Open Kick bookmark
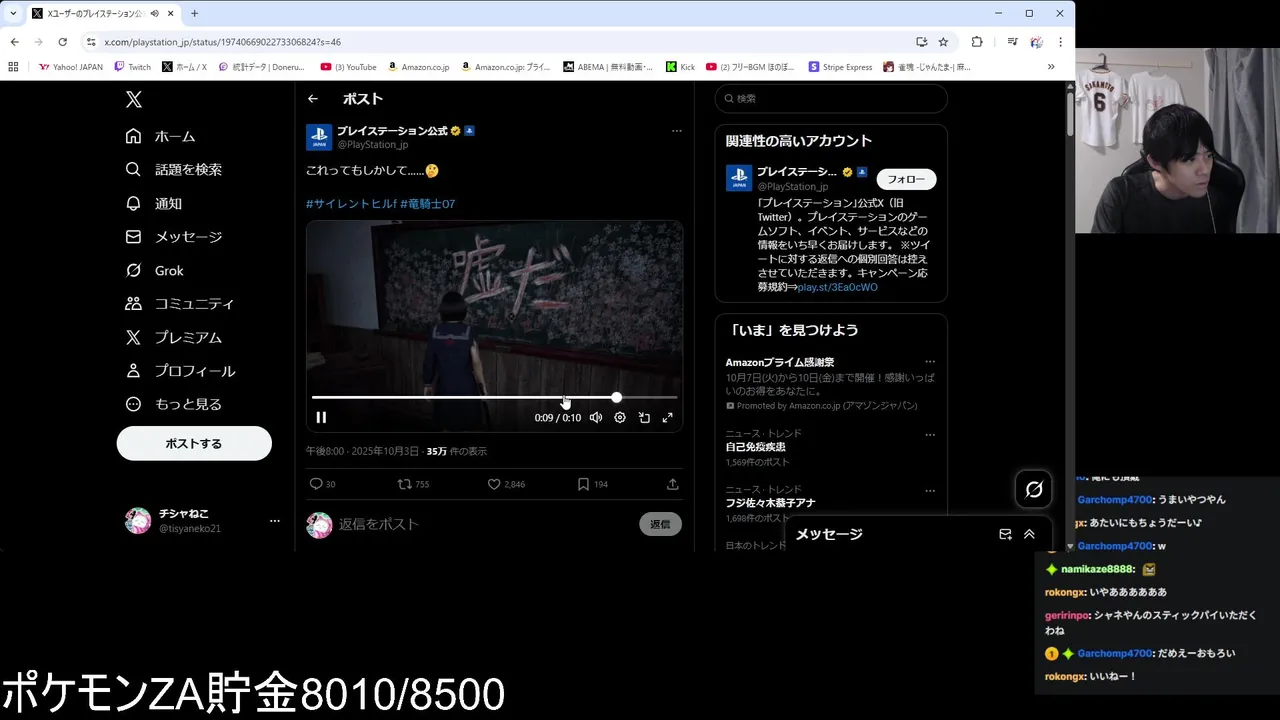 tap(680, 67)
